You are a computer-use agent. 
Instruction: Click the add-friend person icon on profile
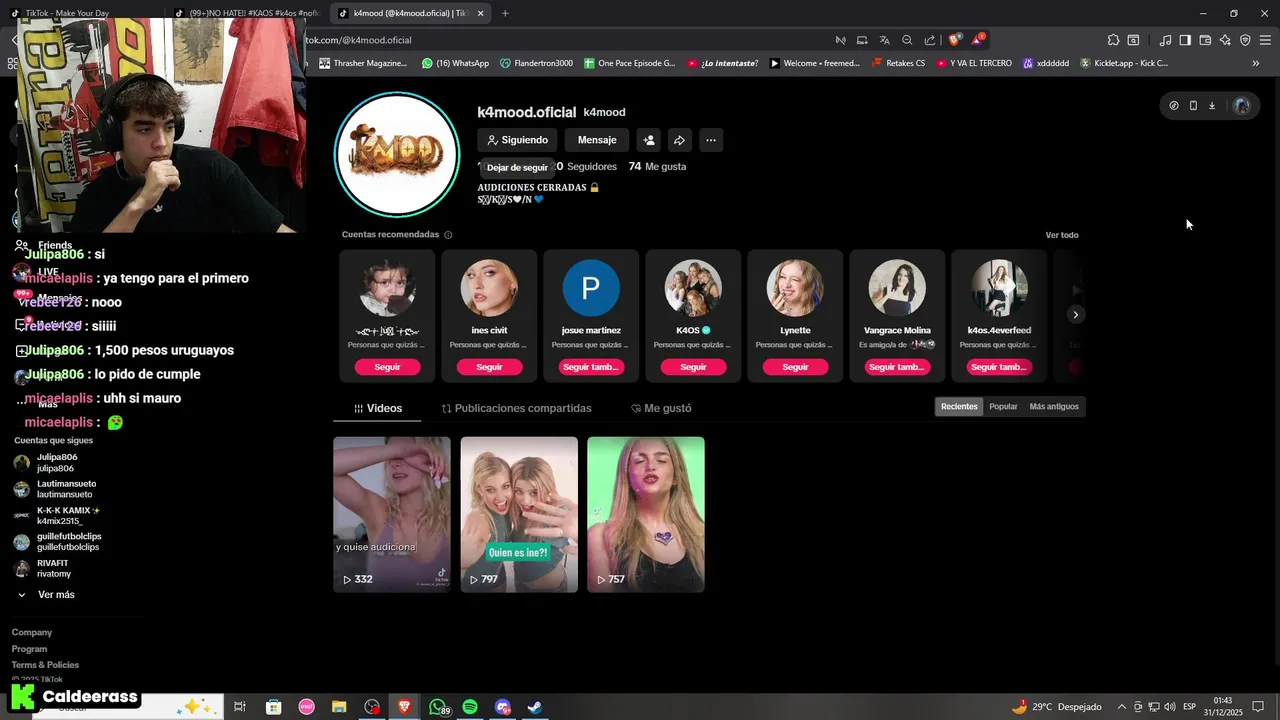click(x=649, y=140)
